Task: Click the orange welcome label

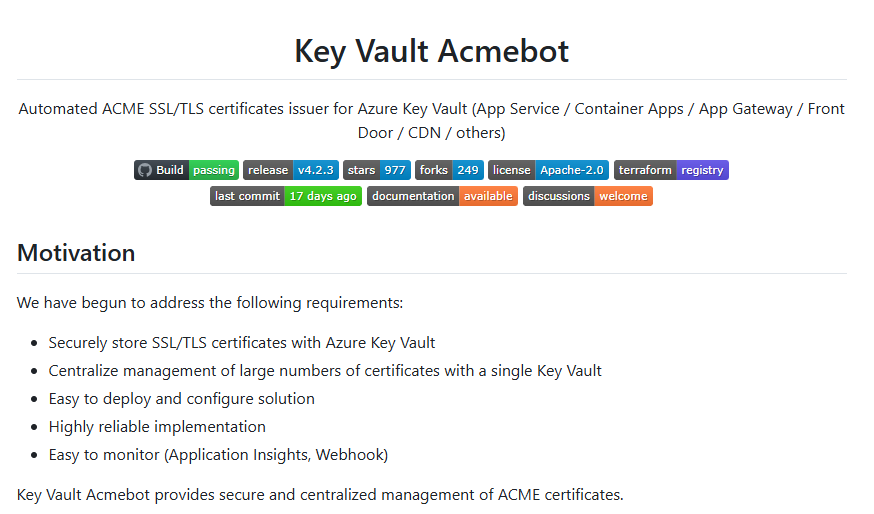Action: point(623,196)
